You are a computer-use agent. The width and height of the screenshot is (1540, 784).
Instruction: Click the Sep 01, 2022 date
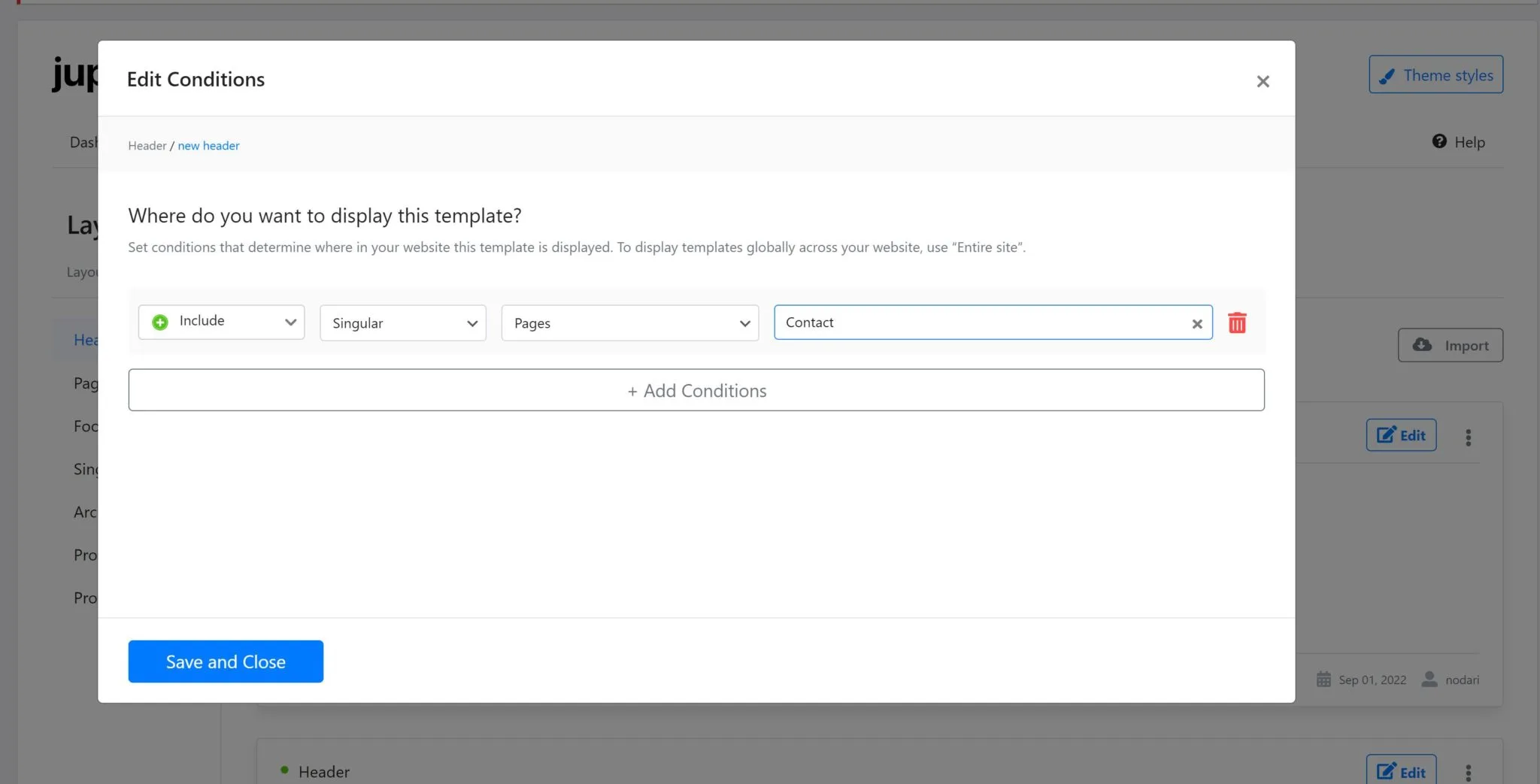pyautogui.click(x=1372, y=680)
